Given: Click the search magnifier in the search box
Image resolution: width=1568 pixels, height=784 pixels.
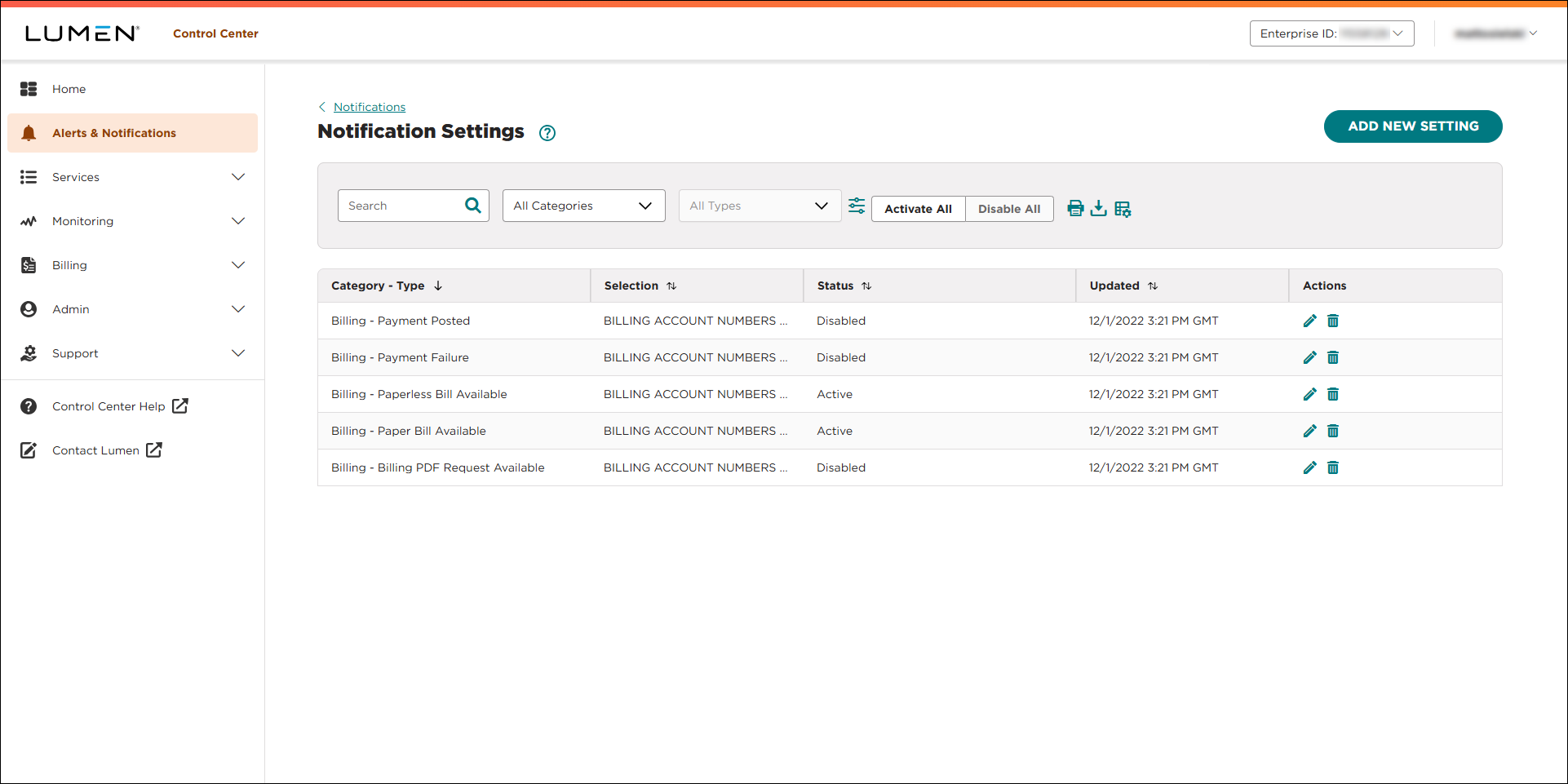Looking at the screenshot, I should tap(472, 206).
